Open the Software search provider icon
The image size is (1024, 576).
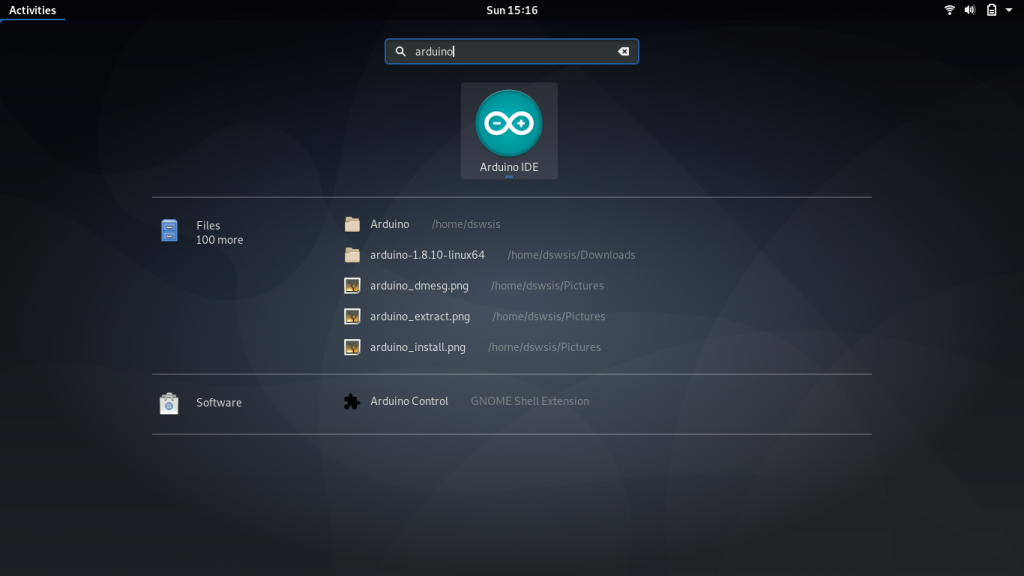[x=169, y=403]
